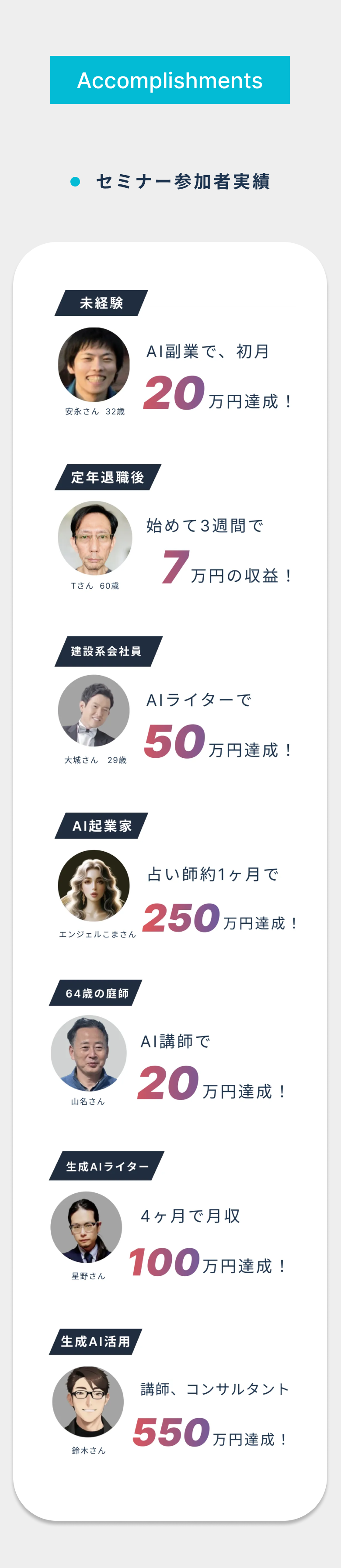Screen dimensions: 341x1568
Task: Select the 未経験 tag label
Action: 102,303
